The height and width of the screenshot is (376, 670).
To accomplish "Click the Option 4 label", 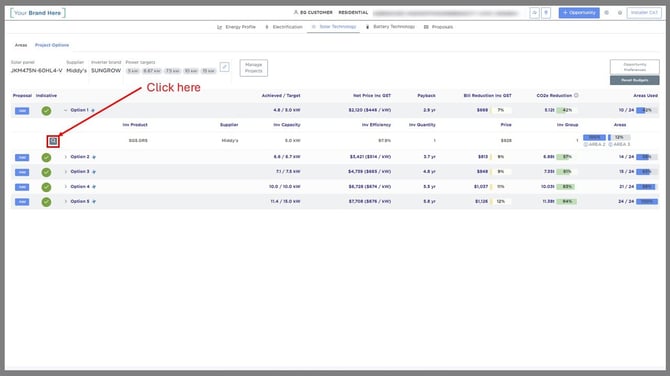I will coord(80,187).
